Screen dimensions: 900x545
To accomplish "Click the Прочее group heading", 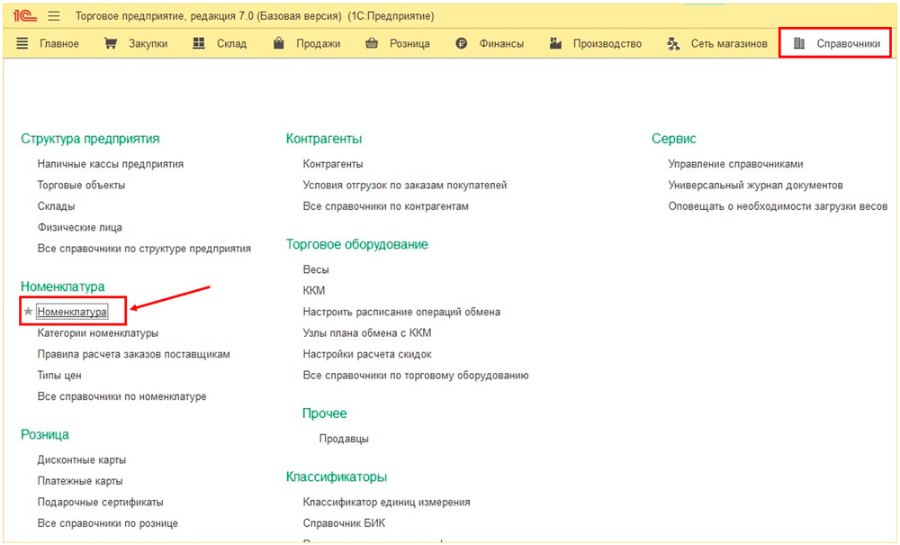I will click(324, 414).
